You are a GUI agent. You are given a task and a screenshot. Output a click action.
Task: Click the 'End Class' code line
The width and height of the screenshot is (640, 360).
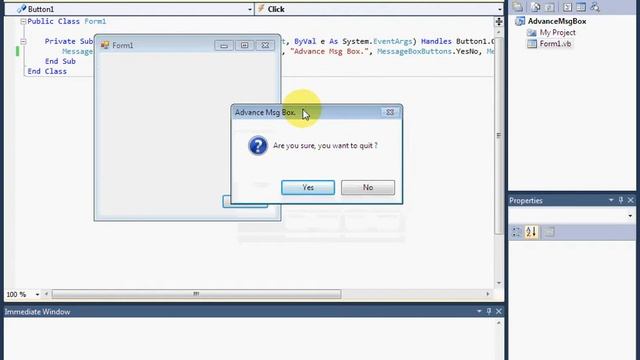47,71
